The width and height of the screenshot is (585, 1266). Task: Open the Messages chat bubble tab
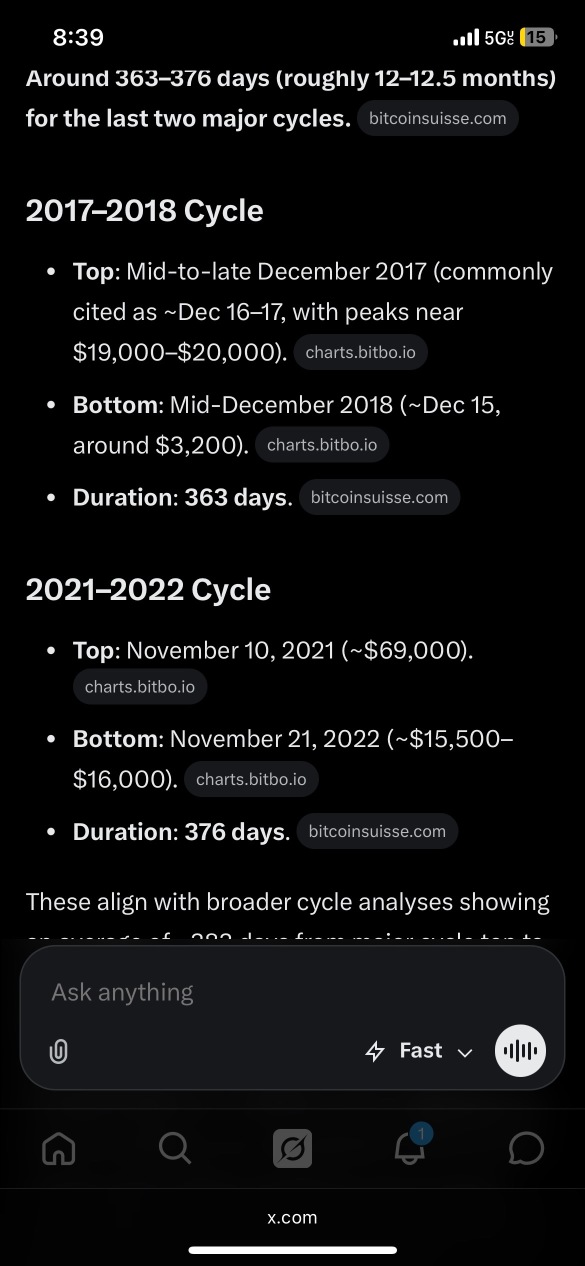coord(526,1148)
